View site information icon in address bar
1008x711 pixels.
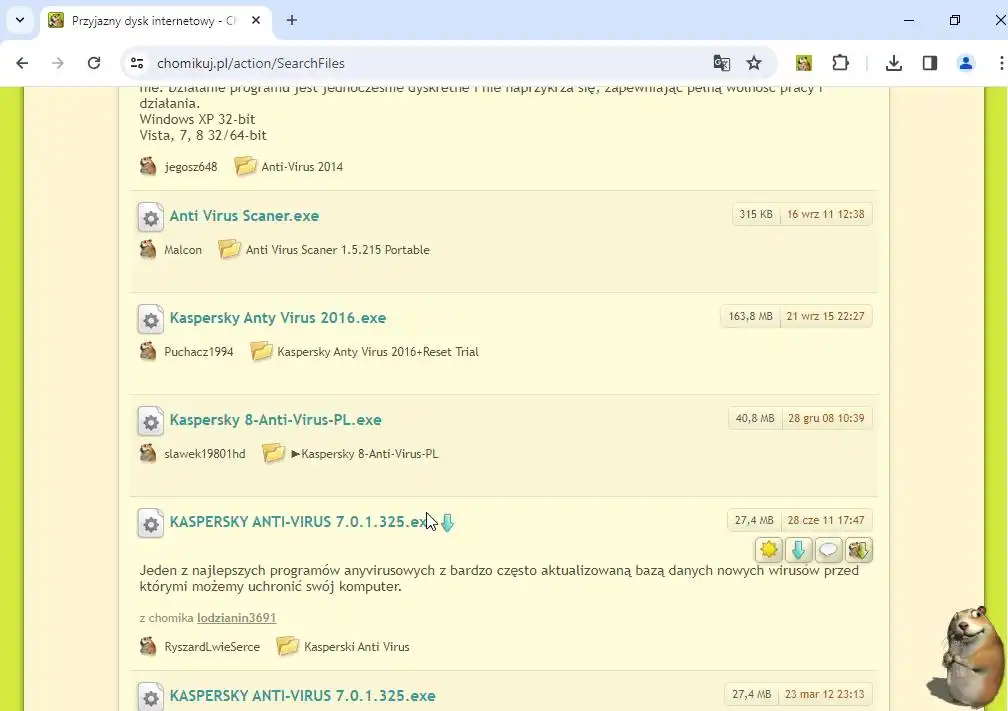click(x=137, y=63)
